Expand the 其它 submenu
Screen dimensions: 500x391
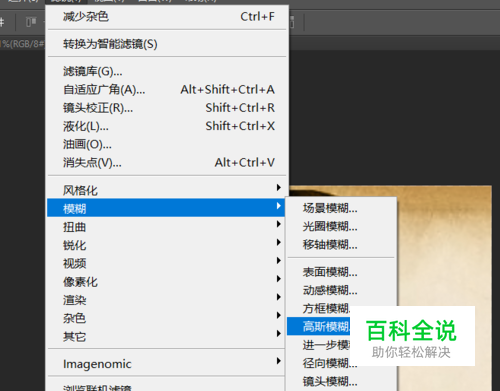point(166,336)
